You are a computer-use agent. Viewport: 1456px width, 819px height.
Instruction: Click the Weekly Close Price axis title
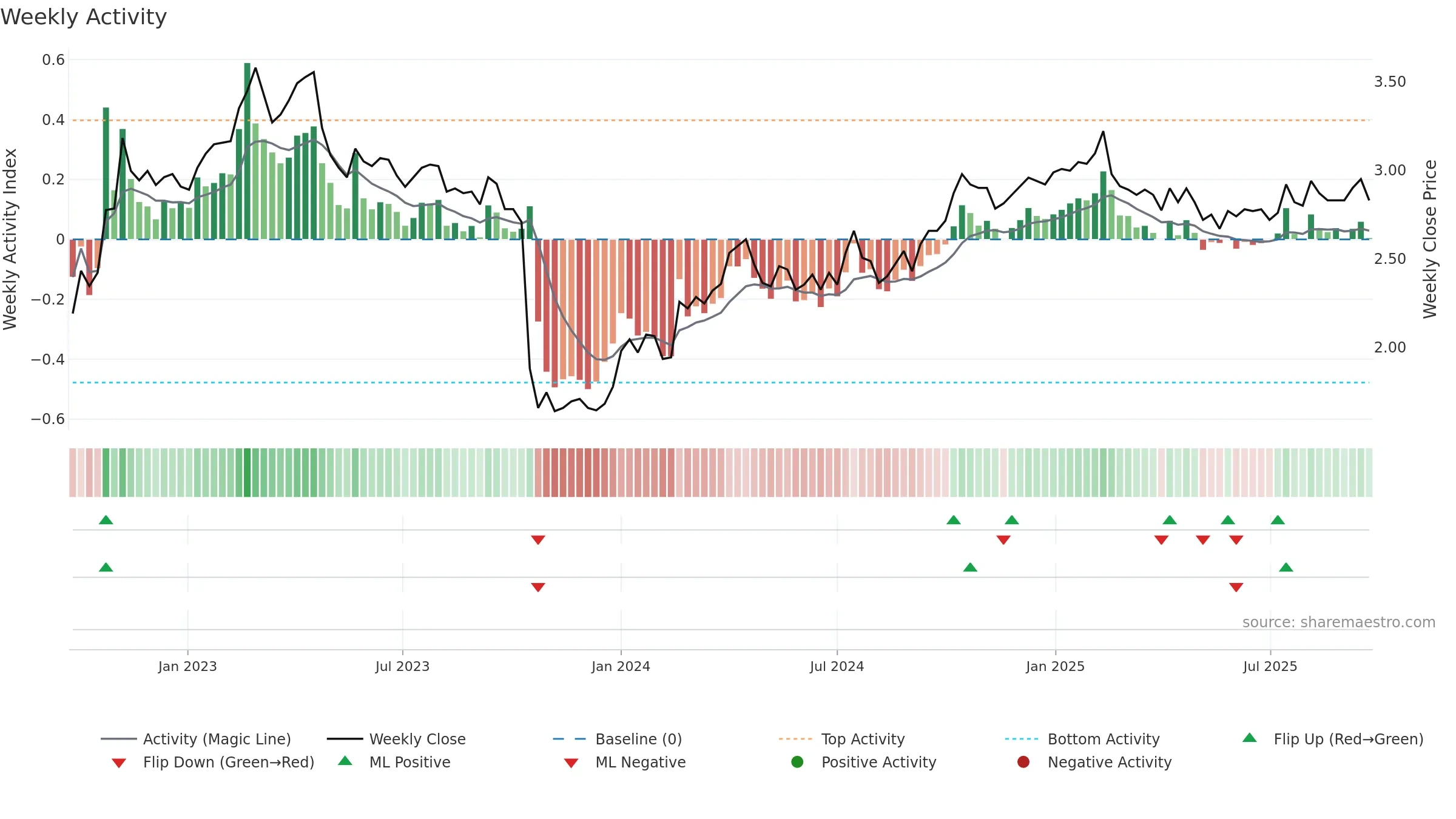point(1430,239)
